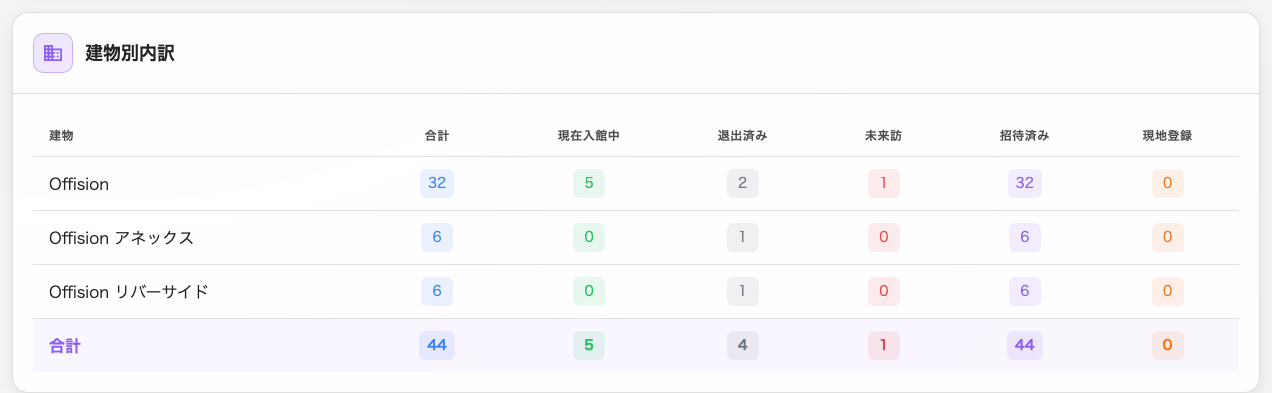Click Offision's 未来訪 badge 1
This screenshot has width=1272, height=393.
tap(884, 183)
